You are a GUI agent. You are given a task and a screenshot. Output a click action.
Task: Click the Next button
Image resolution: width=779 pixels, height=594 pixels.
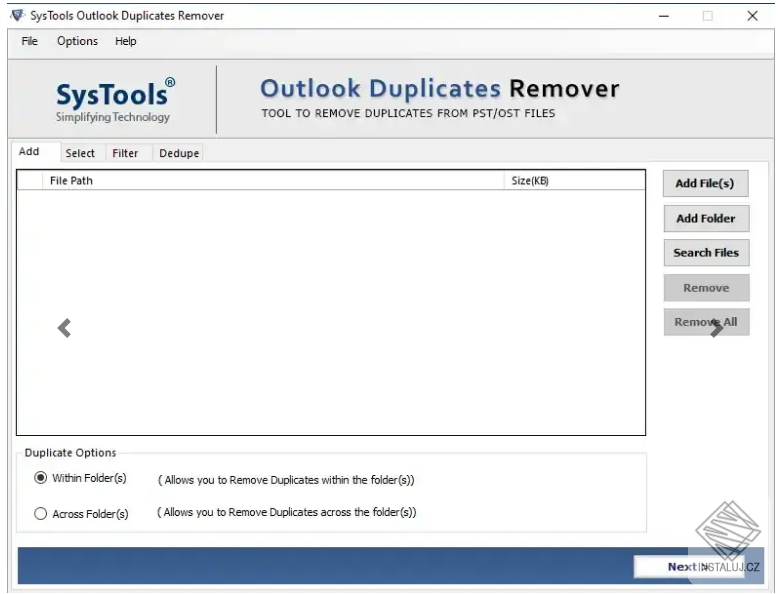coord(690,567)
